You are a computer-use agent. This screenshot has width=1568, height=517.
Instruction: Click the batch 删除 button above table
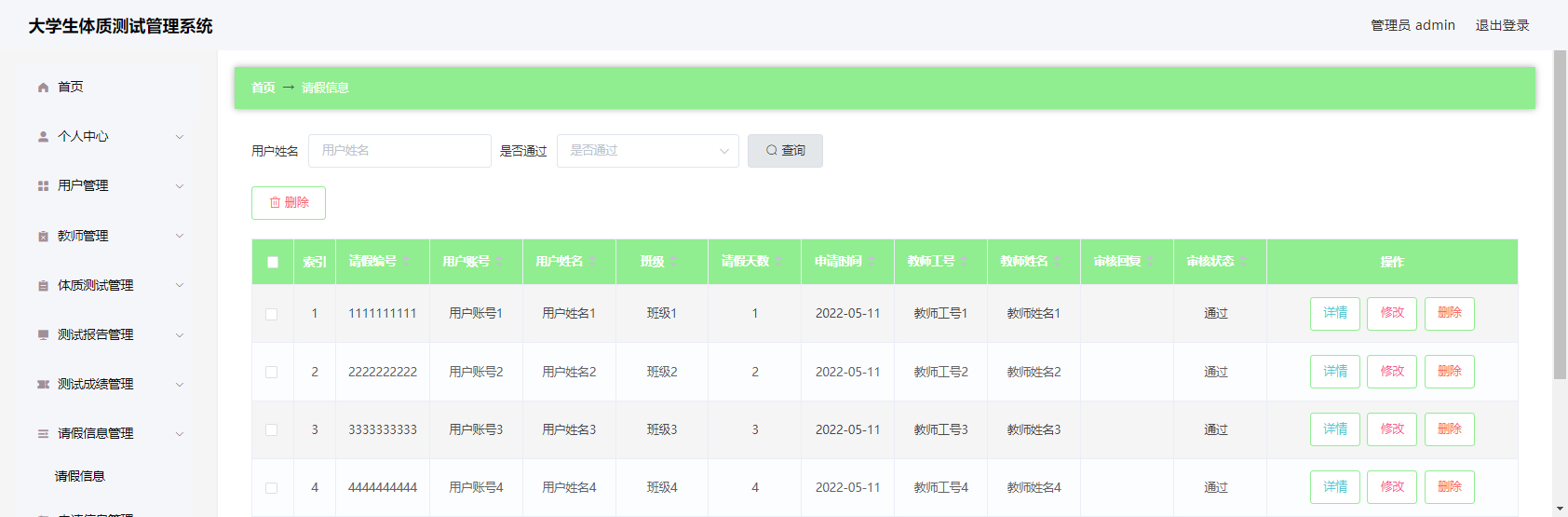(289, 203)
